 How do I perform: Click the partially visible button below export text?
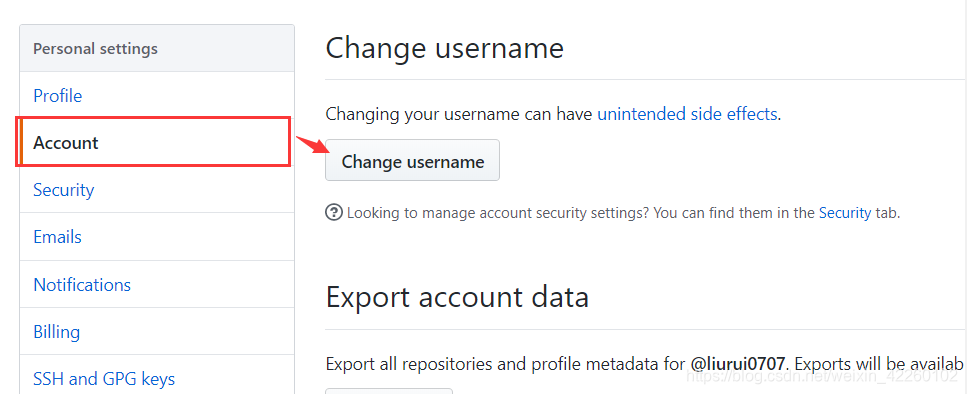(x=389, y=391)
